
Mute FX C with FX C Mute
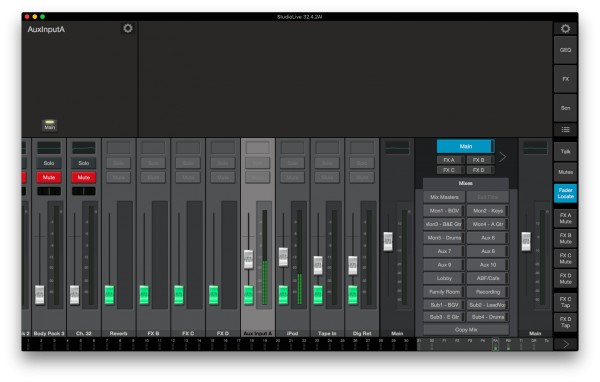565,258
